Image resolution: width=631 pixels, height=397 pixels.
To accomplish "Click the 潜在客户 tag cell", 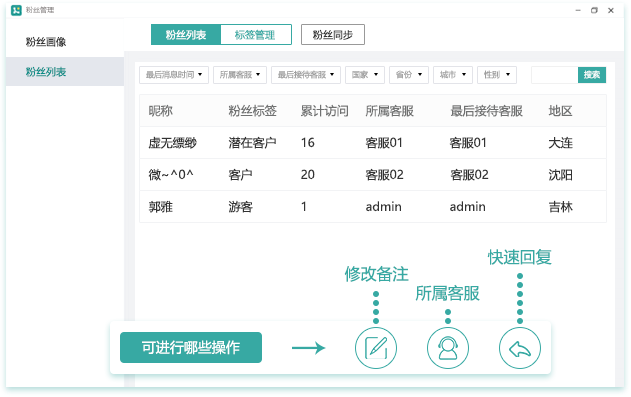I will pyautogui.click(x=252, y=143).
